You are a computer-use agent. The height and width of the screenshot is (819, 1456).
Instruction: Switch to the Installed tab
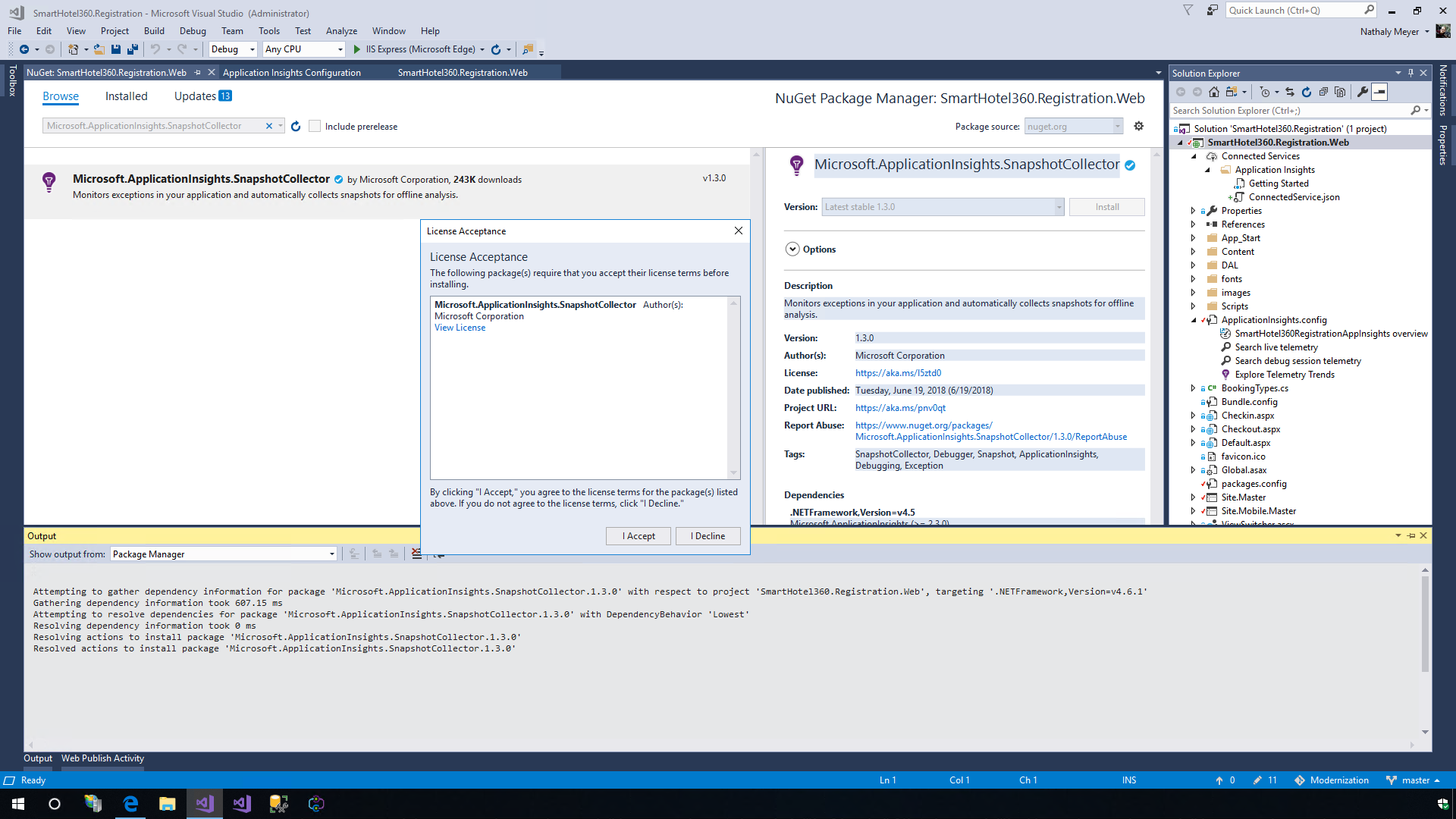[126, 96]
